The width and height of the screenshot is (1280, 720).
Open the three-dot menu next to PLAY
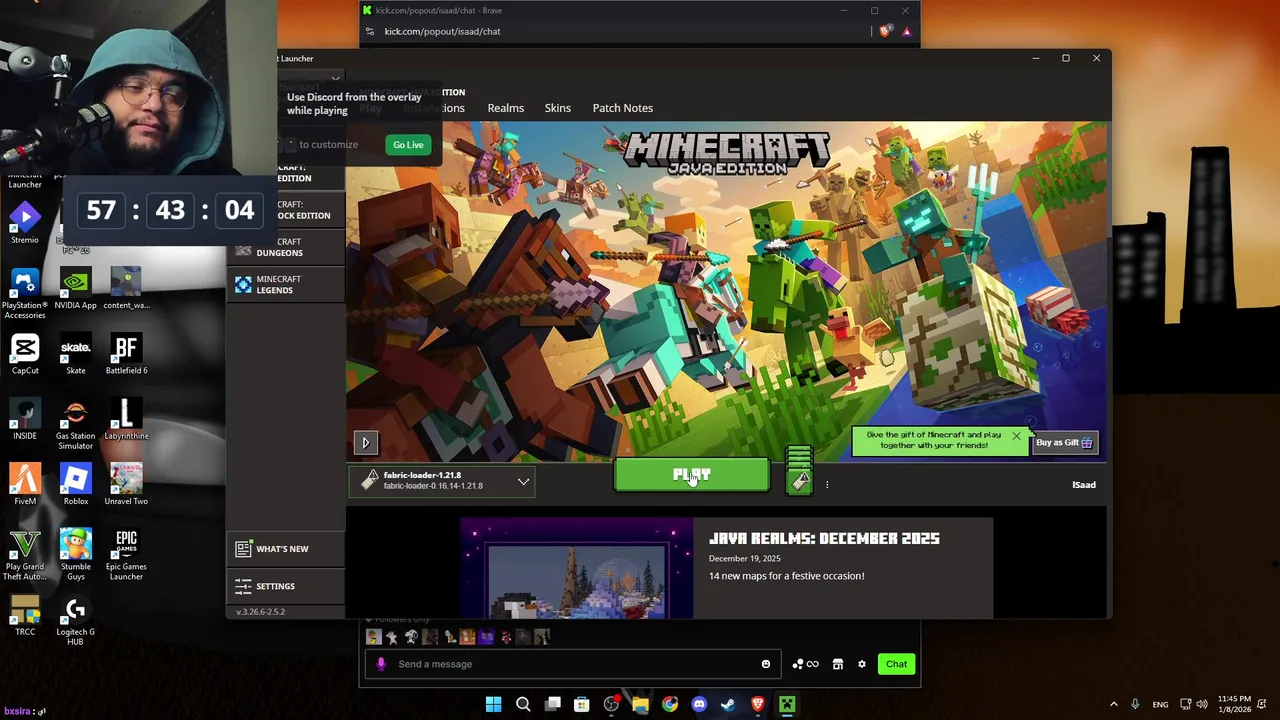827,485
